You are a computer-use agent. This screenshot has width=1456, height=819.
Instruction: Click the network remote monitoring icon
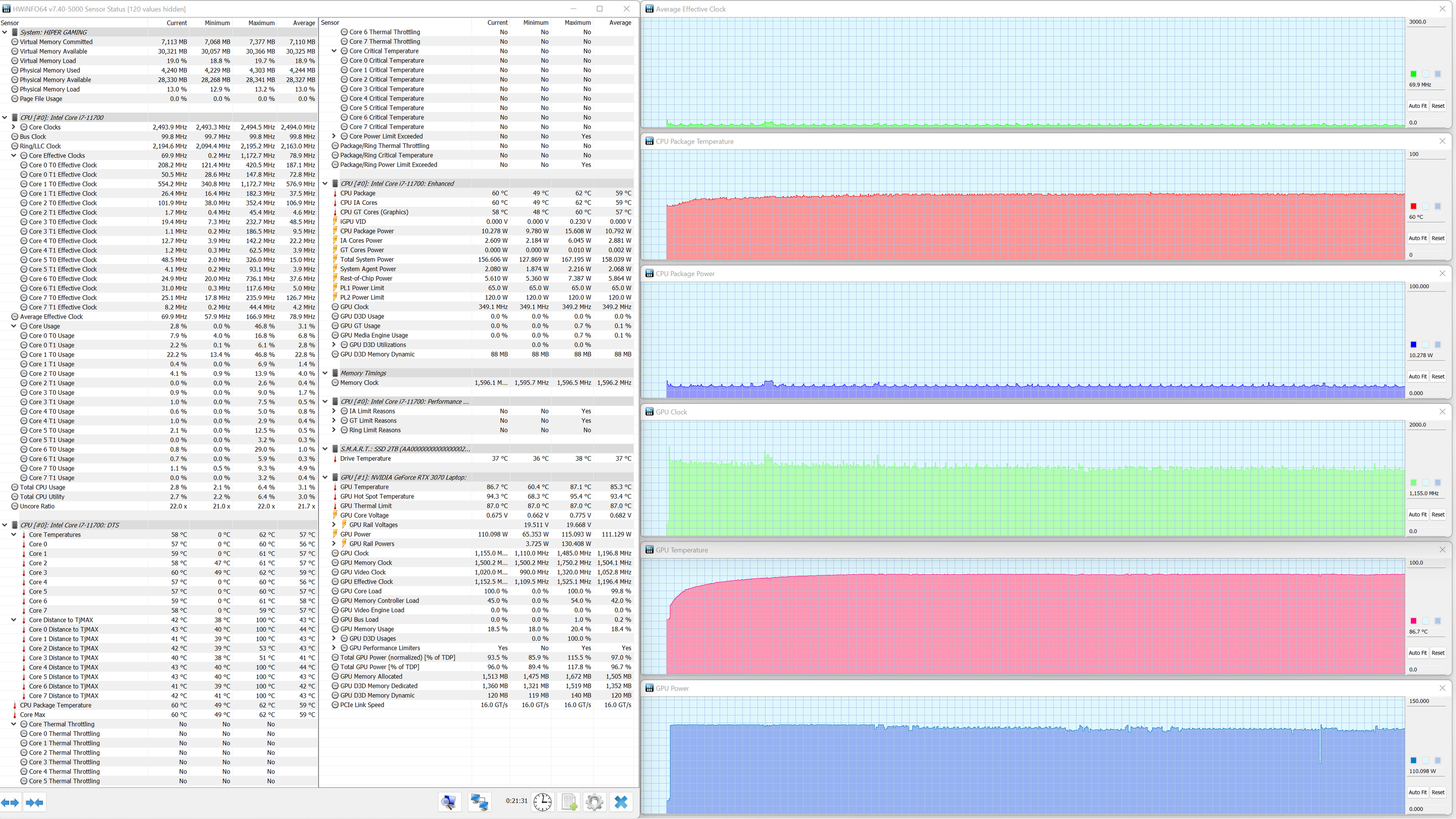480,802
